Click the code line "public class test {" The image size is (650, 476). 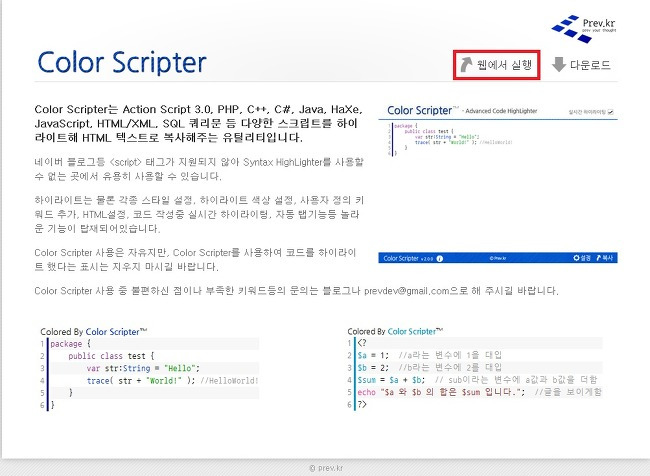(x=111, y=356)
